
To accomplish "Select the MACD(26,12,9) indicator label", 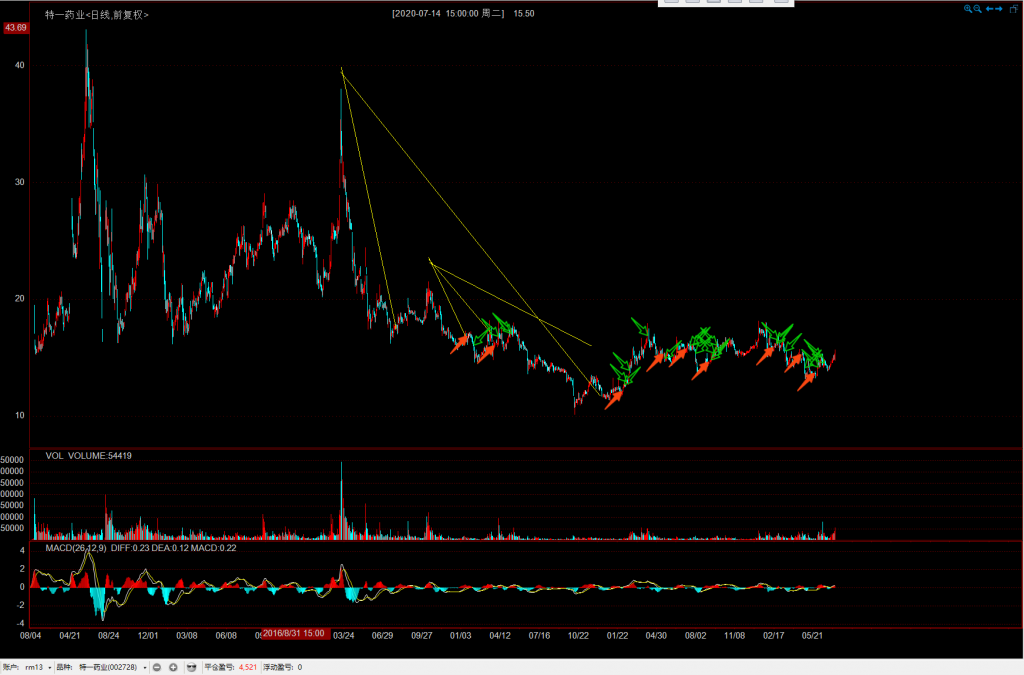I will 76,548.
